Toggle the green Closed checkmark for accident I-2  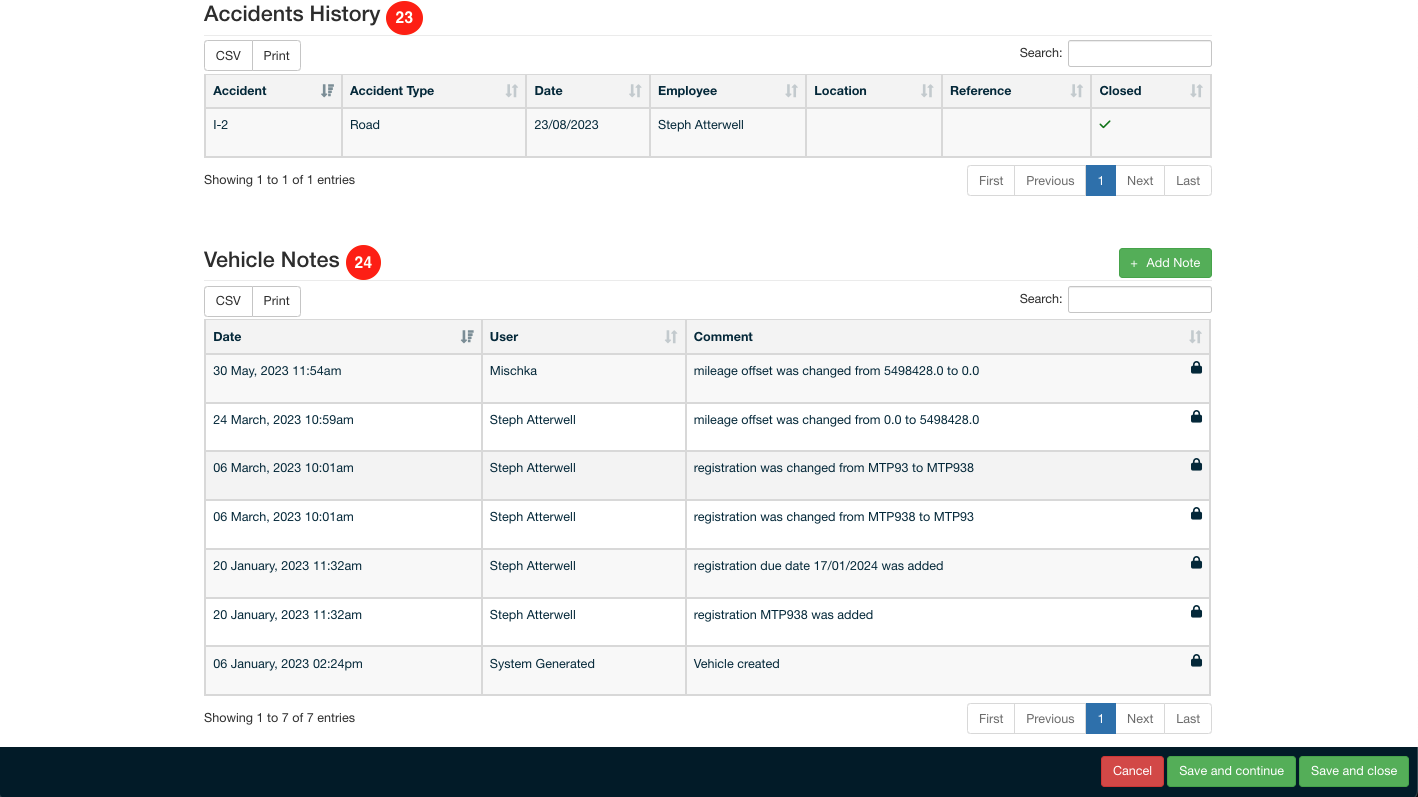point(1102,124)
